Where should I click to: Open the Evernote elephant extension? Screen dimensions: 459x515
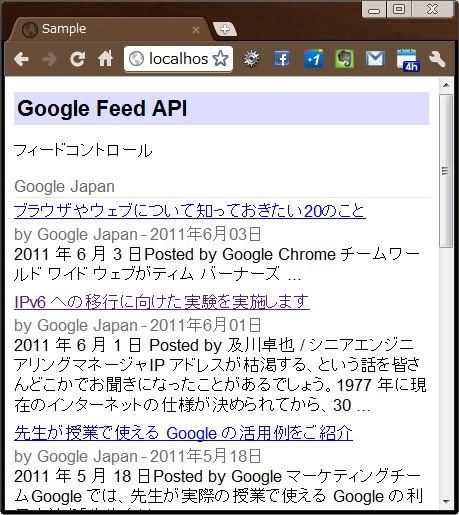[344, 59]
